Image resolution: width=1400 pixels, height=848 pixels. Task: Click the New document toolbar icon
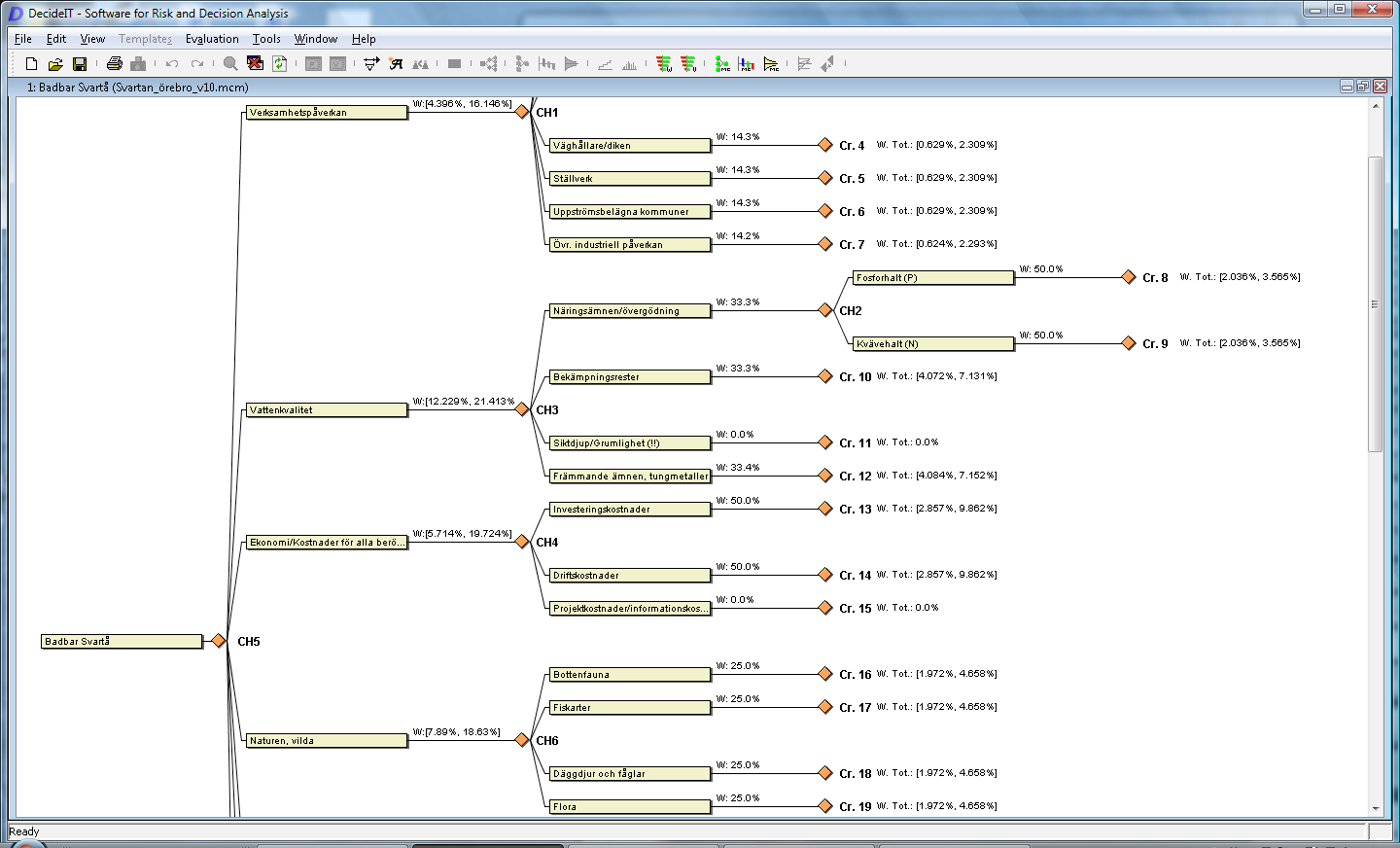[x=31, y=64]
